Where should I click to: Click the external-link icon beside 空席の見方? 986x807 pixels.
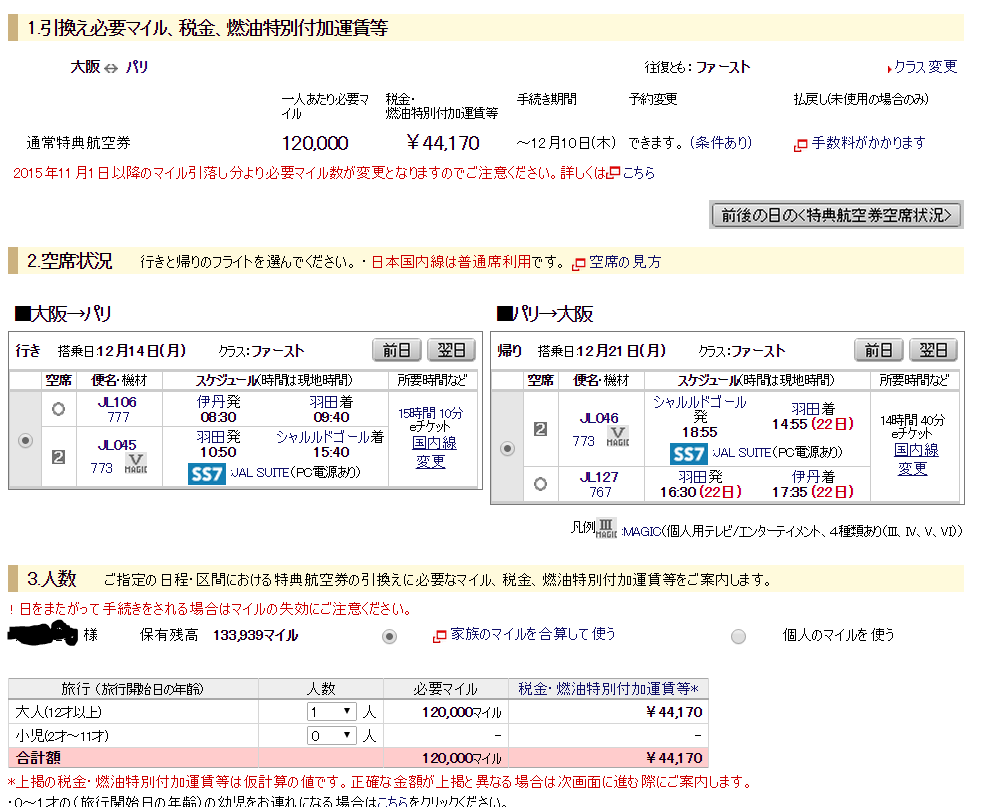point(579,264)
